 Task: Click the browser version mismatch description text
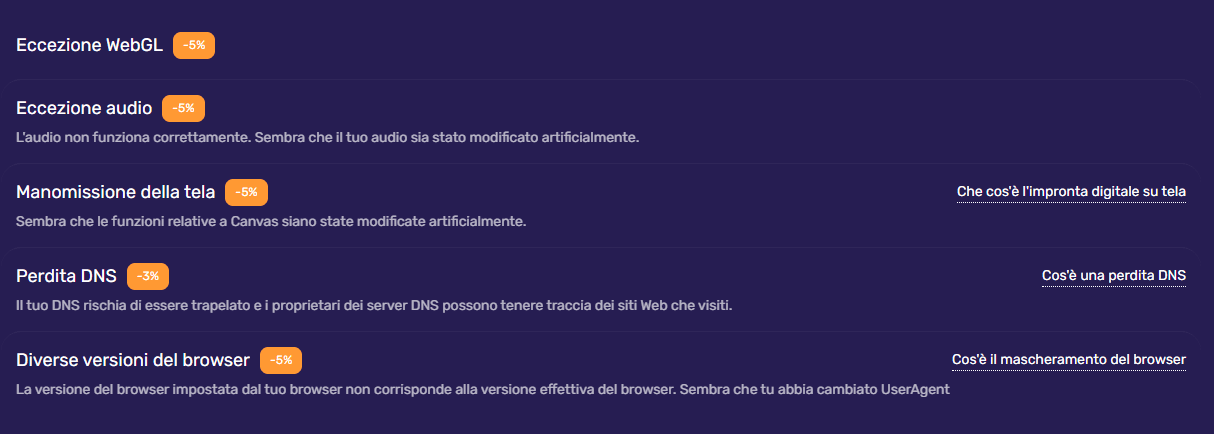[x=482, y=388]
